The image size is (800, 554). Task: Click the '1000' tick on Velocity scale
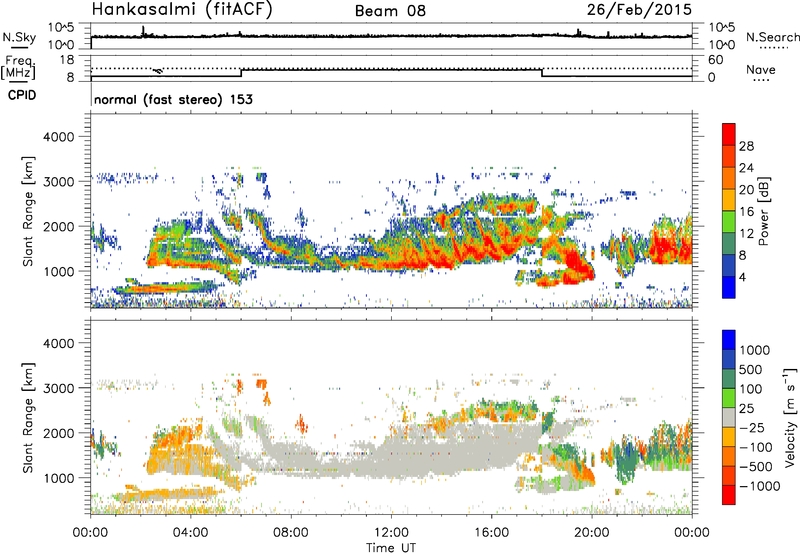pyautogui.click(x=755, y=350)
